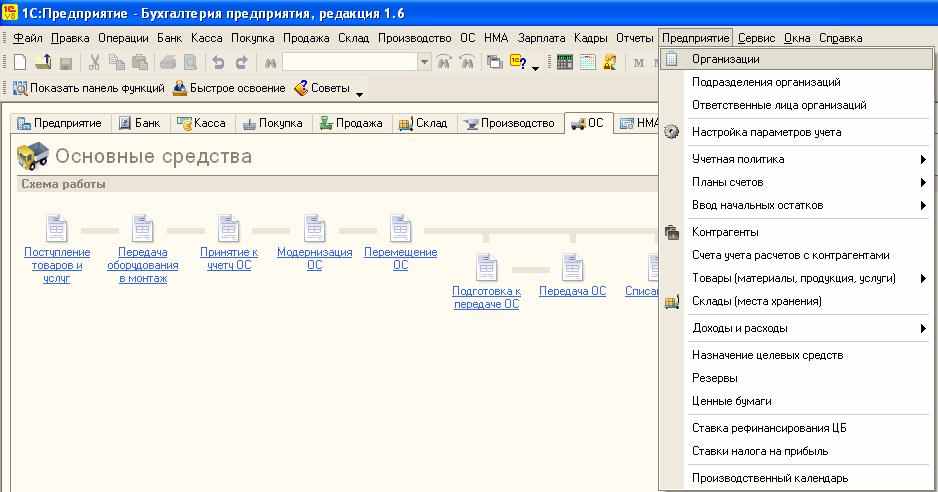This screenshot has width=938, height=492.
Task: Open the Зарплата menu
Action: (x=541, y=38)
